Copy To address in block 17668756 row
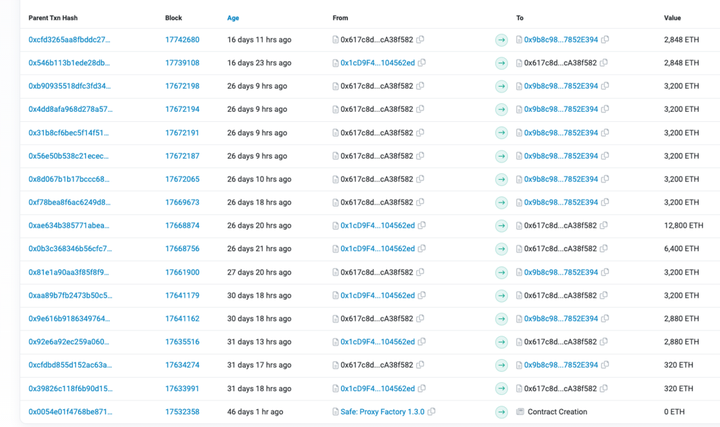 click(x=603, y=249)
